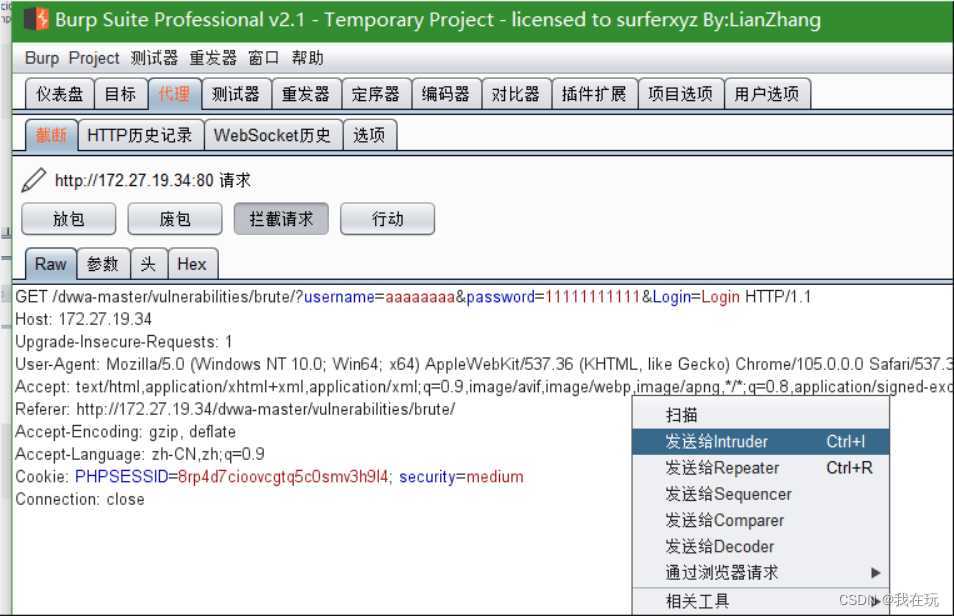Choose 发送给Intruder from context menu
Viewport: 954px width, 616px height.
761,441
